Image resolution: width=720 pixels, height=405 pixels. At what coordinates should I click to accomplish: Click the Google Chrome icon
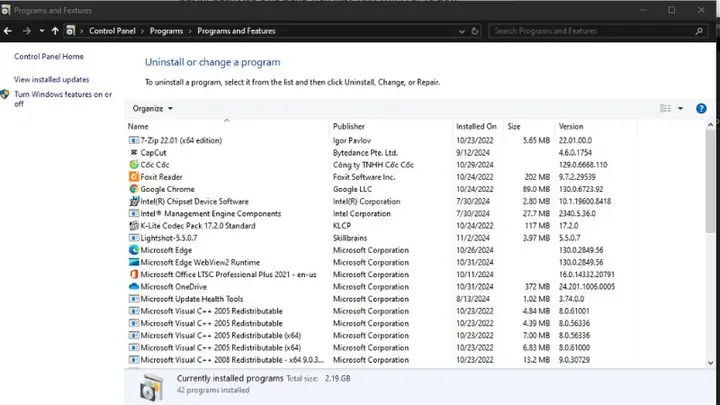tap(134, 189)
